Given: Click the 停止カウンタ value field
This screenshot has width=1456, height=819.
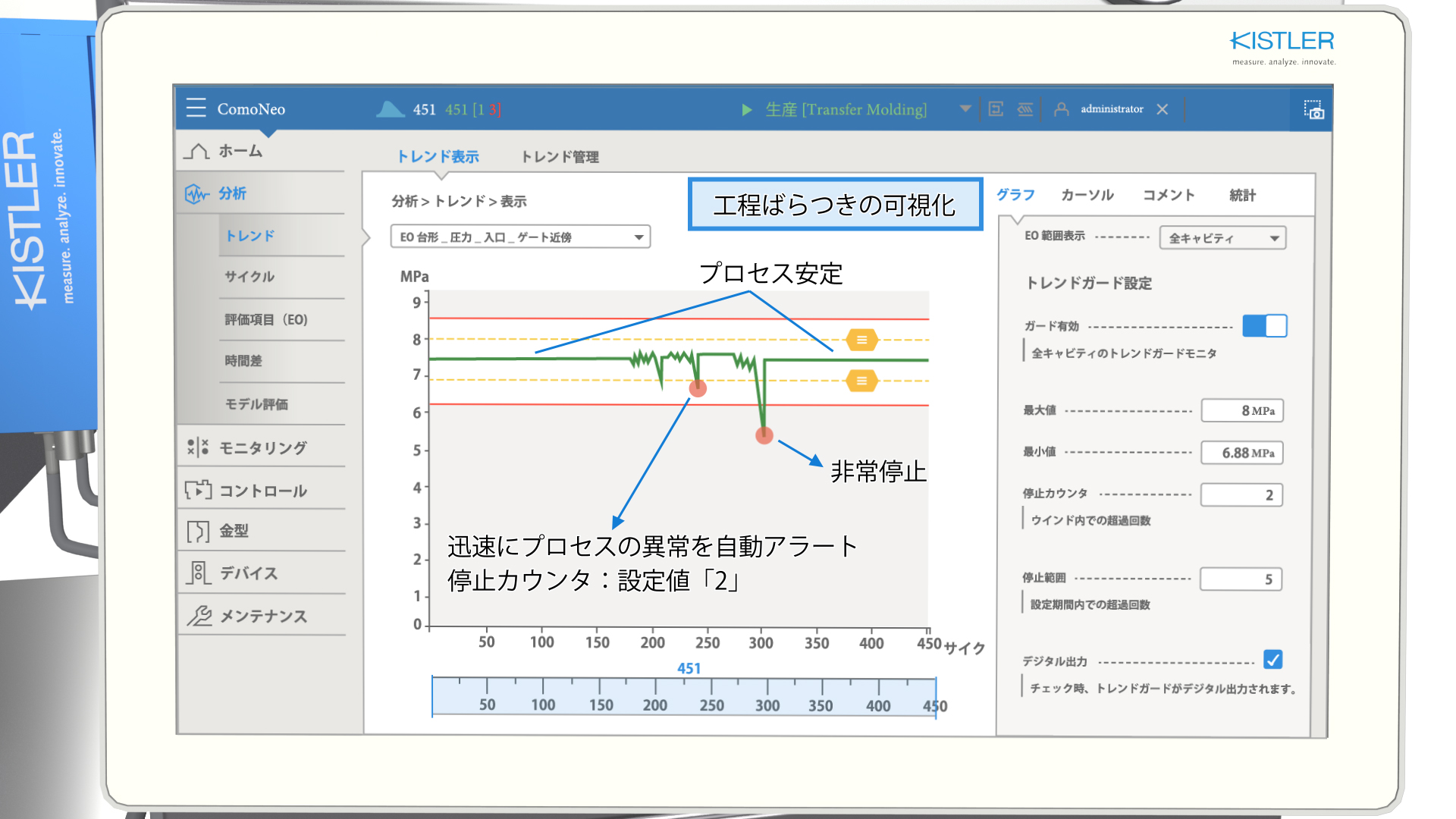Looking at the screenshot, I should (1241, 495).
